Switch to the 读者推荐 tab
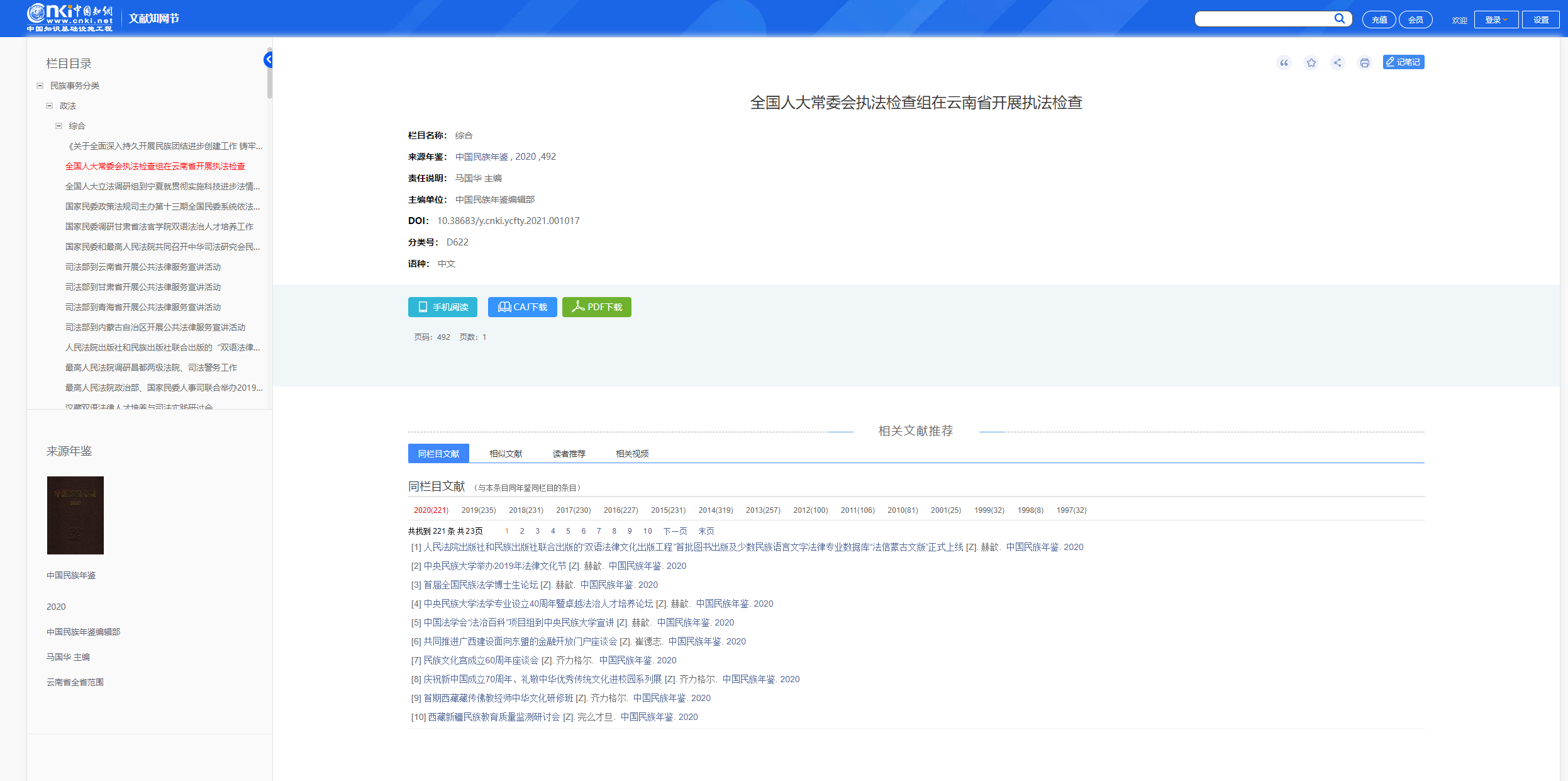The image size is (1568, 781). (x=569, y=454)
